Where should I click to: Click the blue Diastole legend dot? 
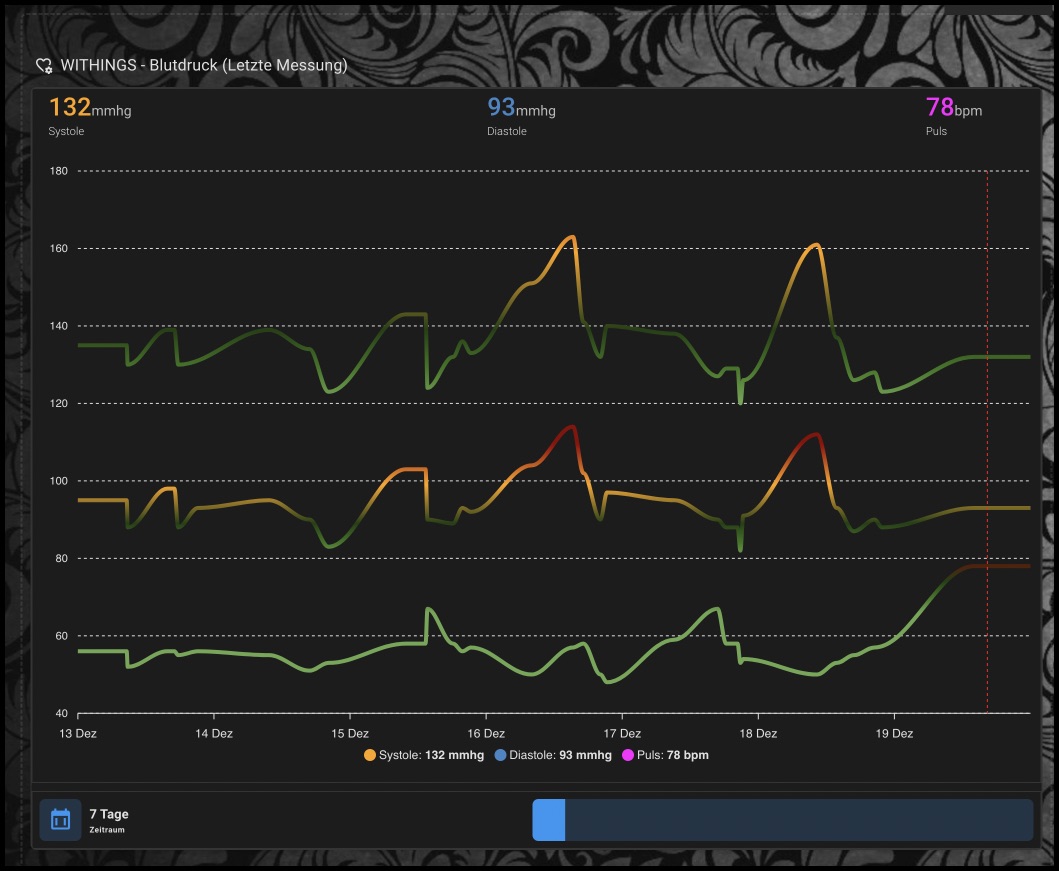coord(500,755)
